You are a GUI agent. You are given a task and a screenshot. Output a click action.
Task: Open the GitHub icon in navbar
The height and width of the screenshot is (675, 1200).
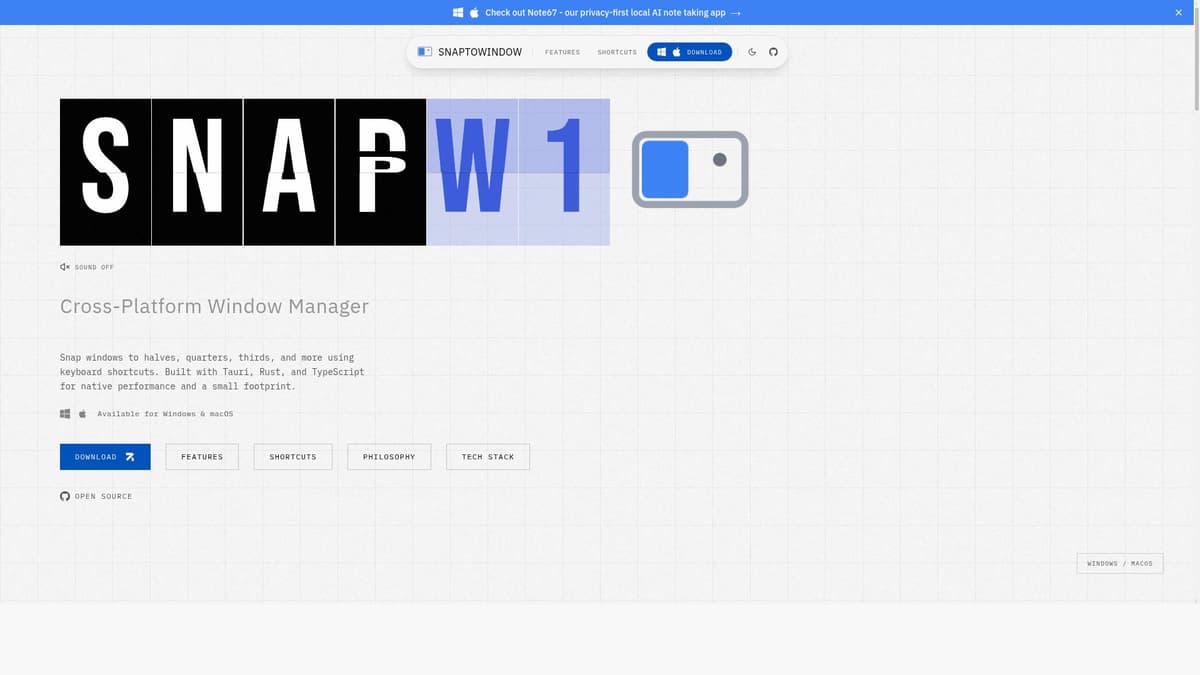point(773,52)
